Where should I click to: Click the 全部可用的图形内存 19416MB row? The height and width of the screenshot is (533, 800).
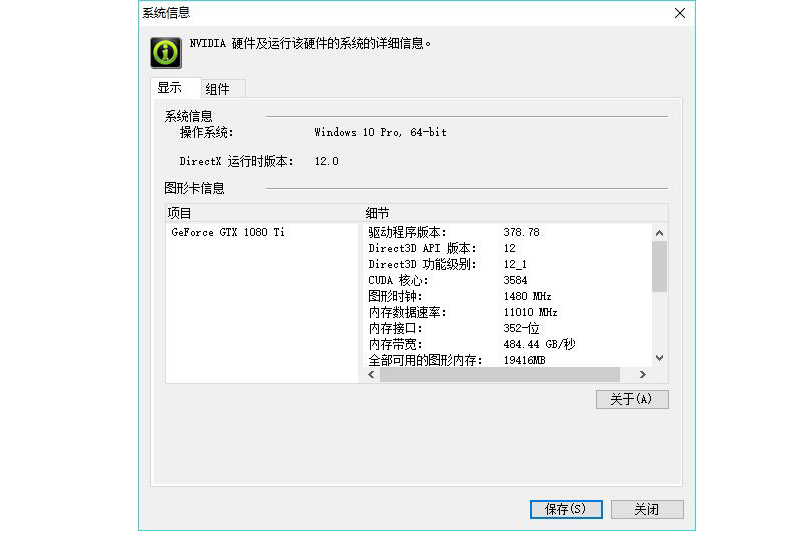(507, 360)
